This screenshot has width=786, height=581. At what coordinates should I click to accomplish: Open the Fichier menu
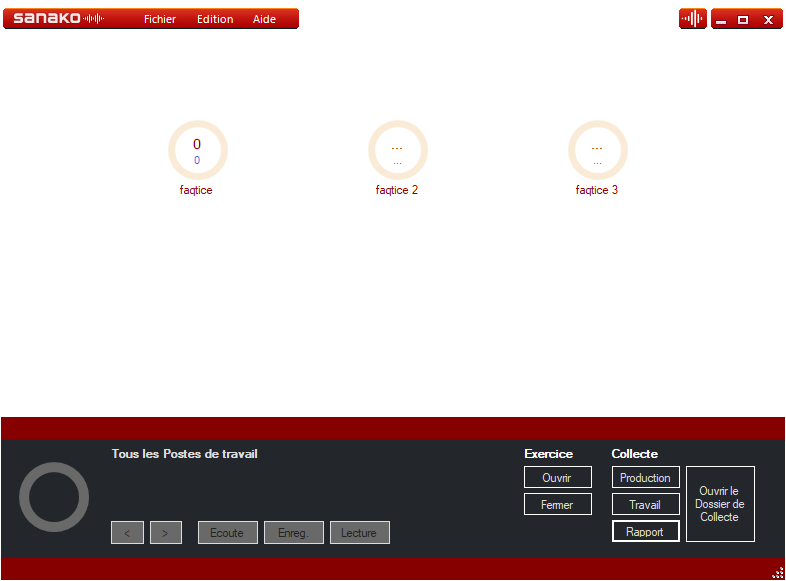click(160, 19)
